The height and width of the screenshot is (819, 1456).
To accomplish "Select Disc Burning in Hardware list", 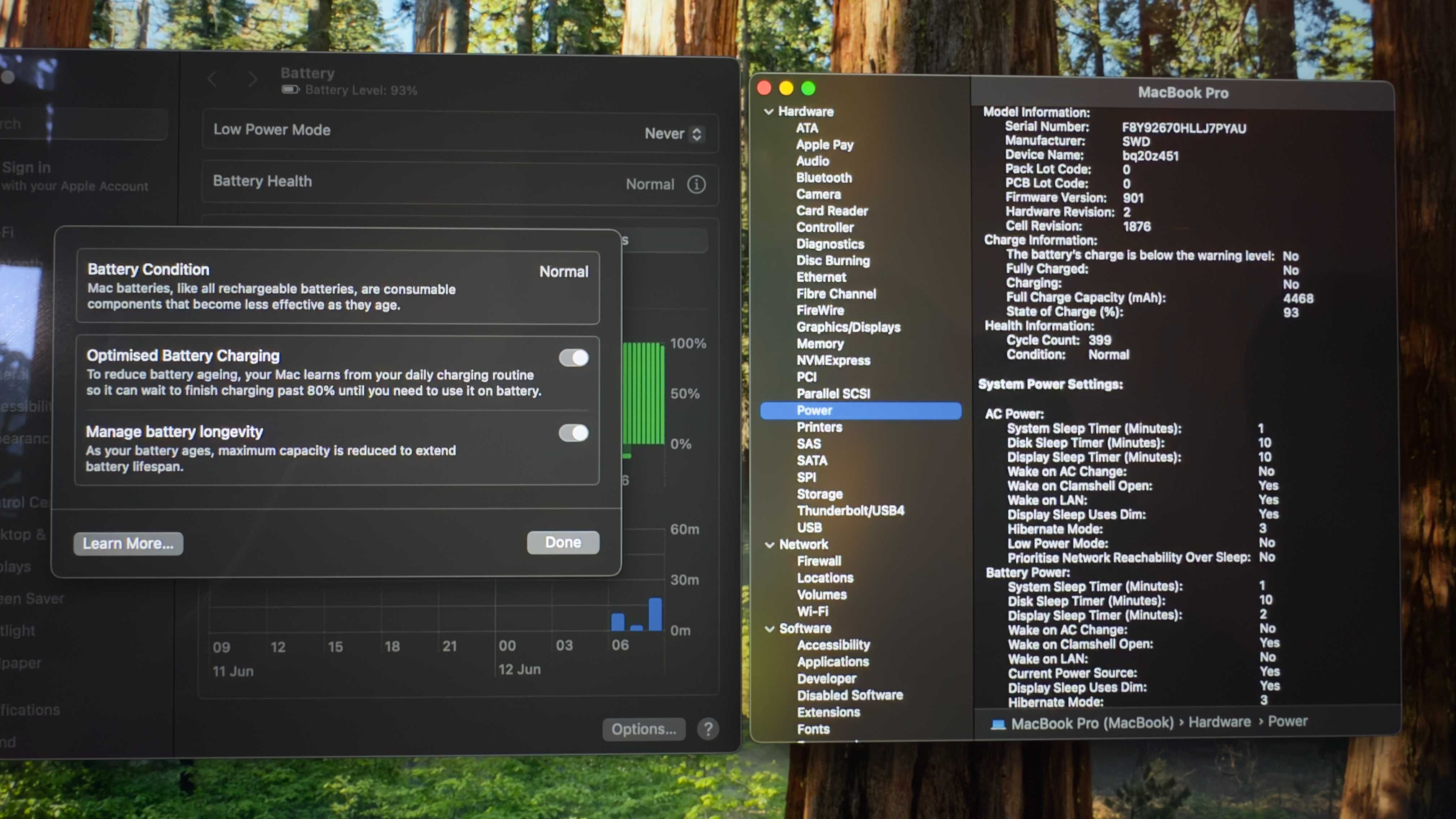I will pos(833,261).
